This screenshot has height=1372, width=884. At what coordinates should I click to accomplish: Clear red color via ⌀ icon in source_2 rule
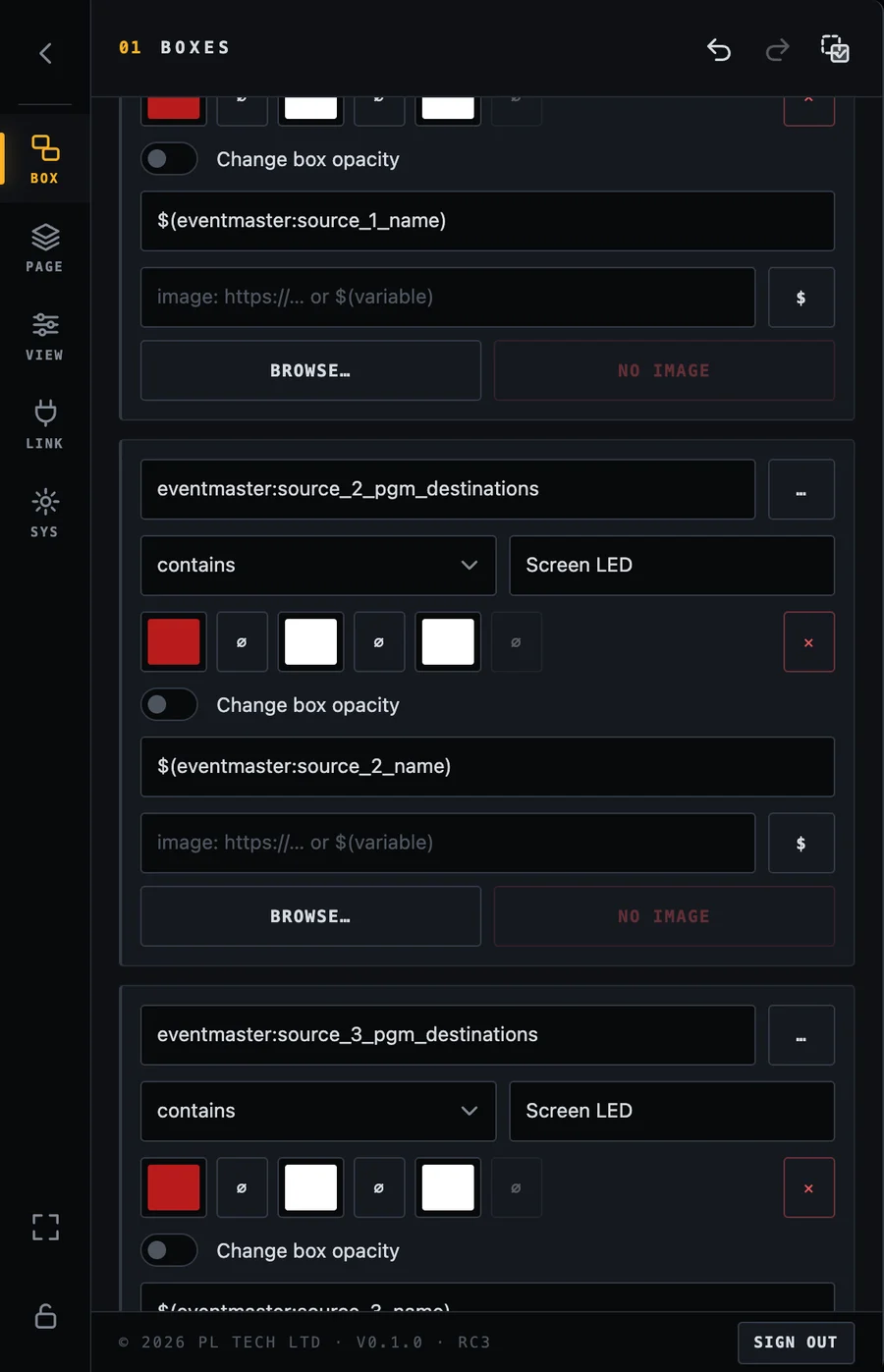pyautogui.click(x=242, y=642)
